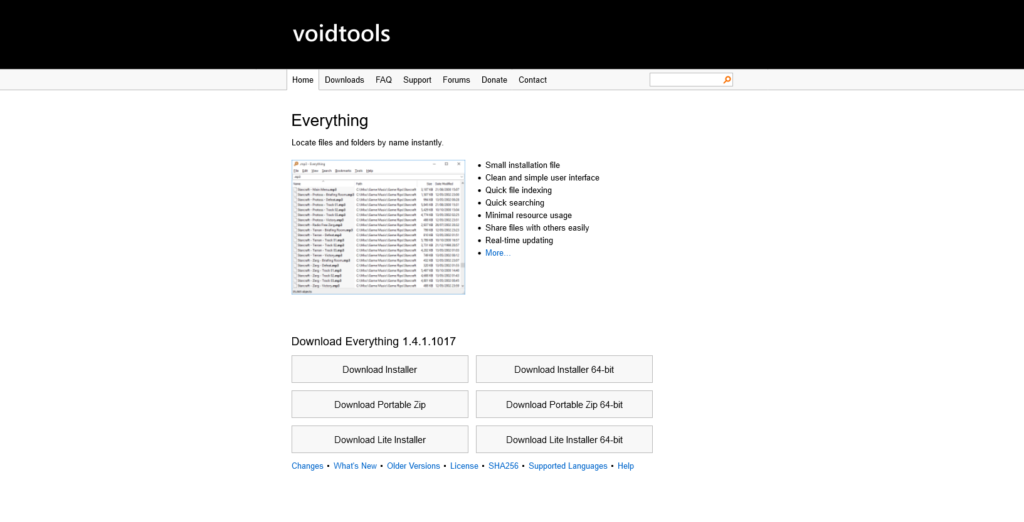Open the Downloads menu item

click(x=344, y=80)
